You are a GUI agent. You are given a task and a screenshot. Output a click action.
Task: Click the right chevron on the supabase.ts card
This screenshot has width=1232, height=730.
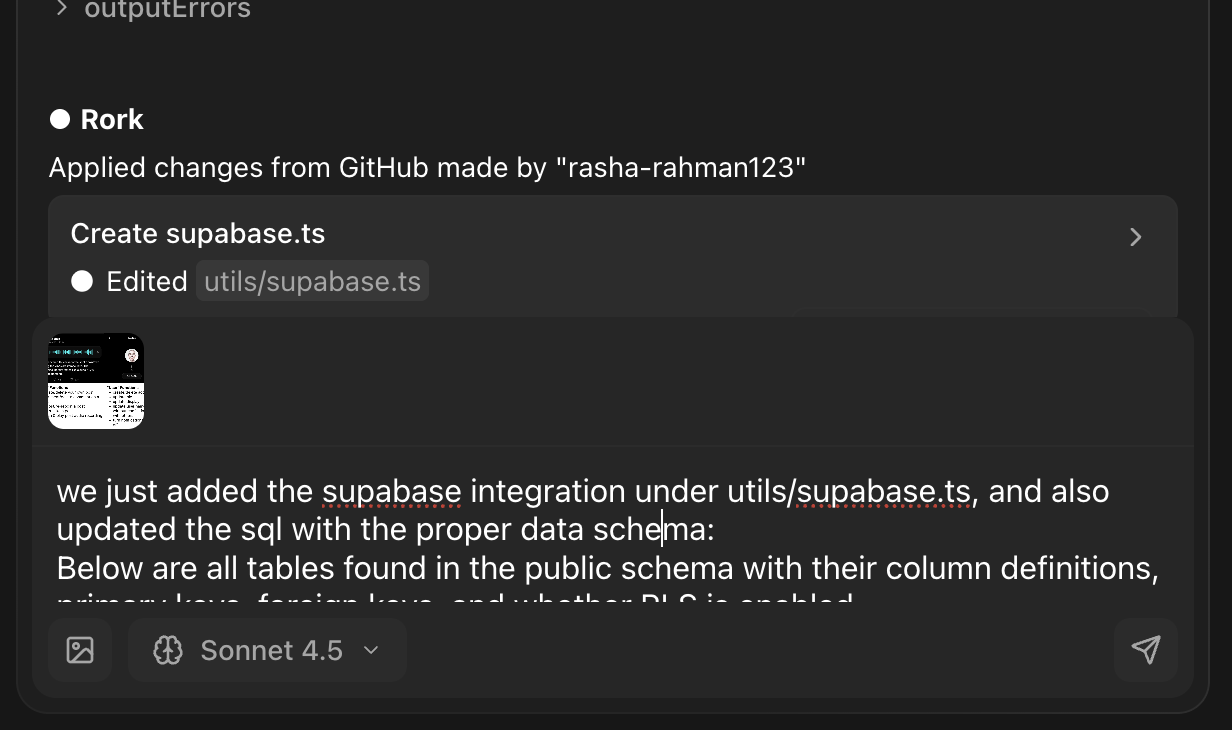click(x=1135, y=237)
